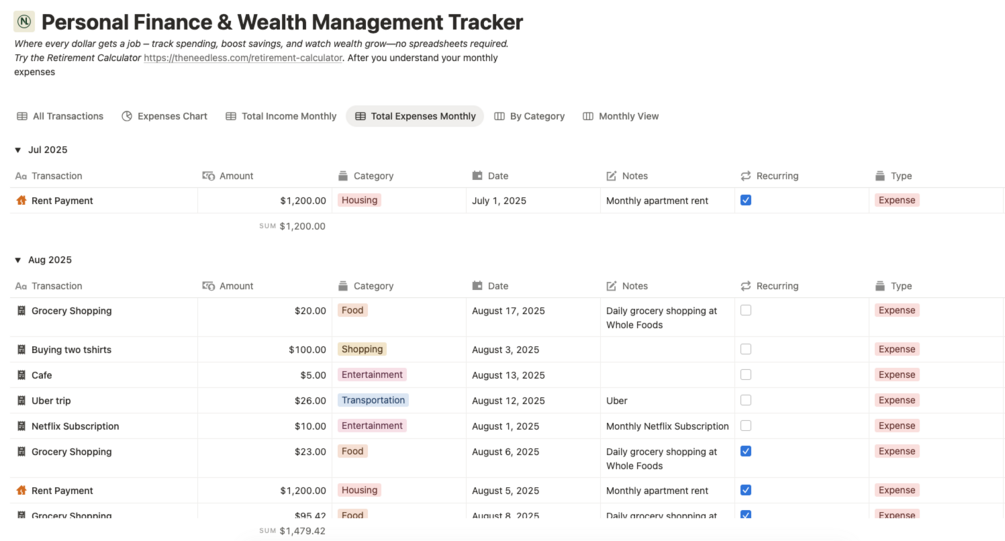Screen dimensions: 1005x541
Task: Open the Amount column header menu in Jul
Action: (236, 176)
